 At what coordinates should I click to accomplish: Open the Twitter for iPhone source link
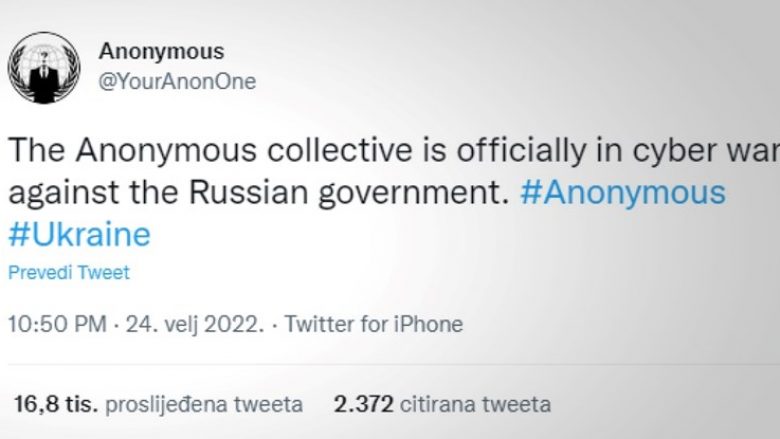pyautogui.click(x=373, y=324)
